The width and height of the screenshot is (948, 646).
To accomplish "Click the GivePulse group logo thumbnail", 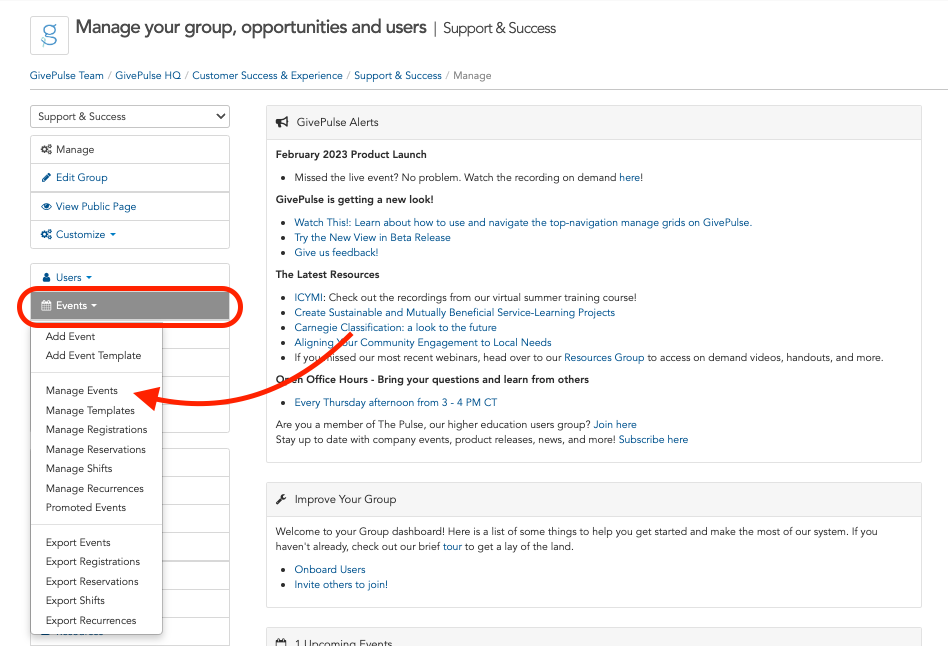I will pyautogui.click(x=50, y=35).
